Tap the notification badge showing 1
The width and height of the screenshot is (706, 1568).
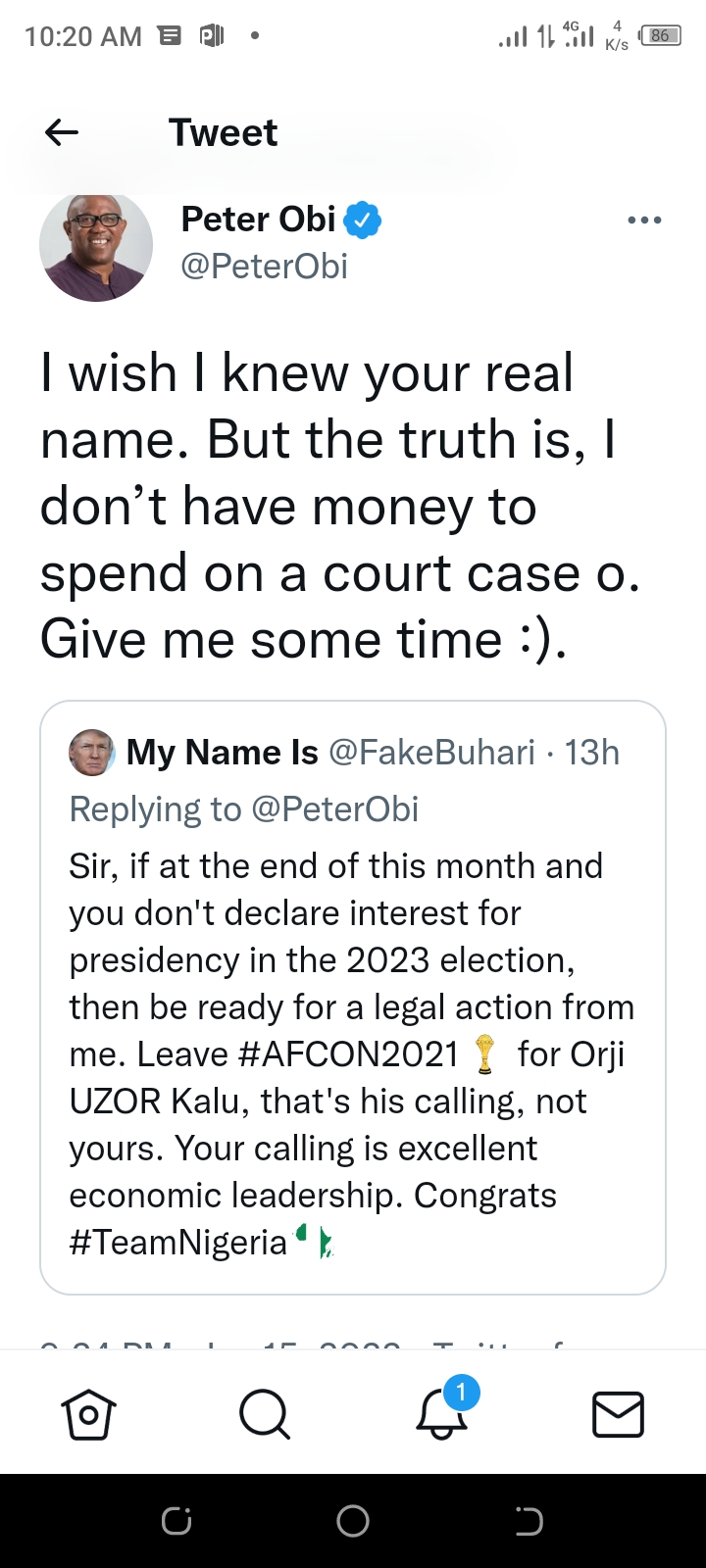461,1392
